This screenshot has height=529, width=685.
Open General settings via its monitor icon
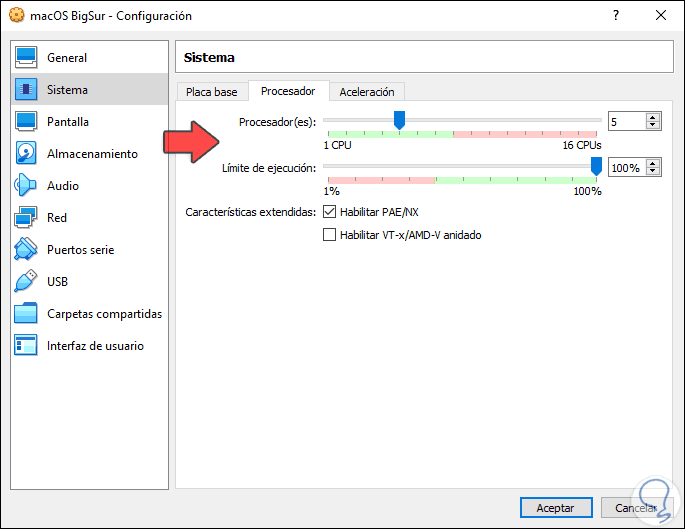(26, 57)
